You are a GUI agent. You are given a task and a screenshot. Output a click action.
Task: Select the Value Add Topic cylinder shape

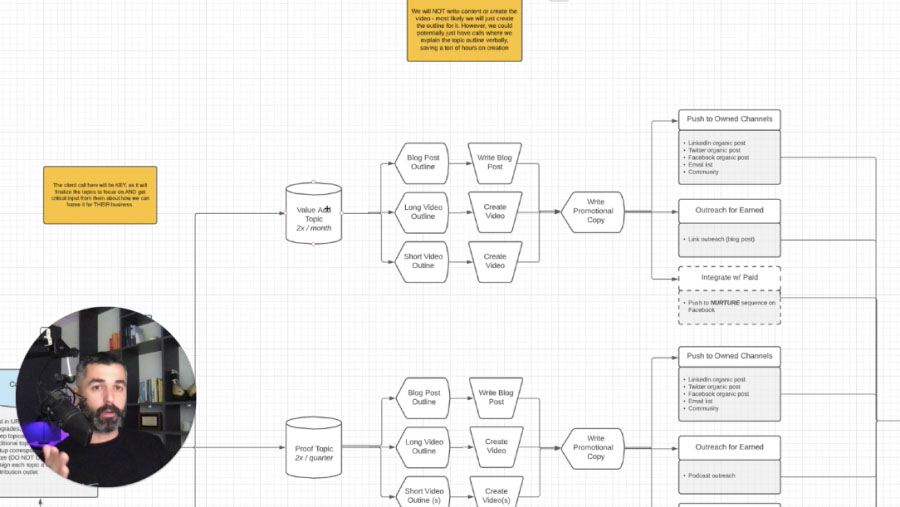(x=313, y=213)
